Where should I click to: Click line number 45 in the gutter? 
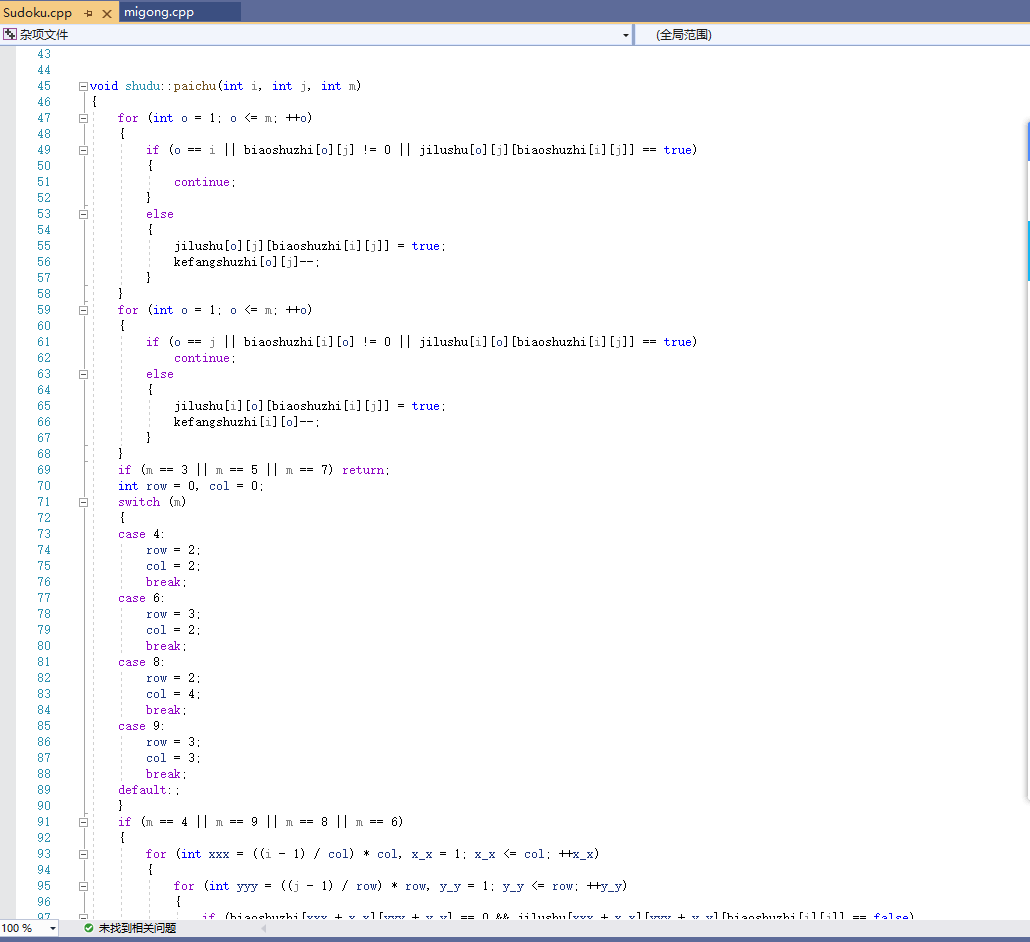click(x=43, y=86)
